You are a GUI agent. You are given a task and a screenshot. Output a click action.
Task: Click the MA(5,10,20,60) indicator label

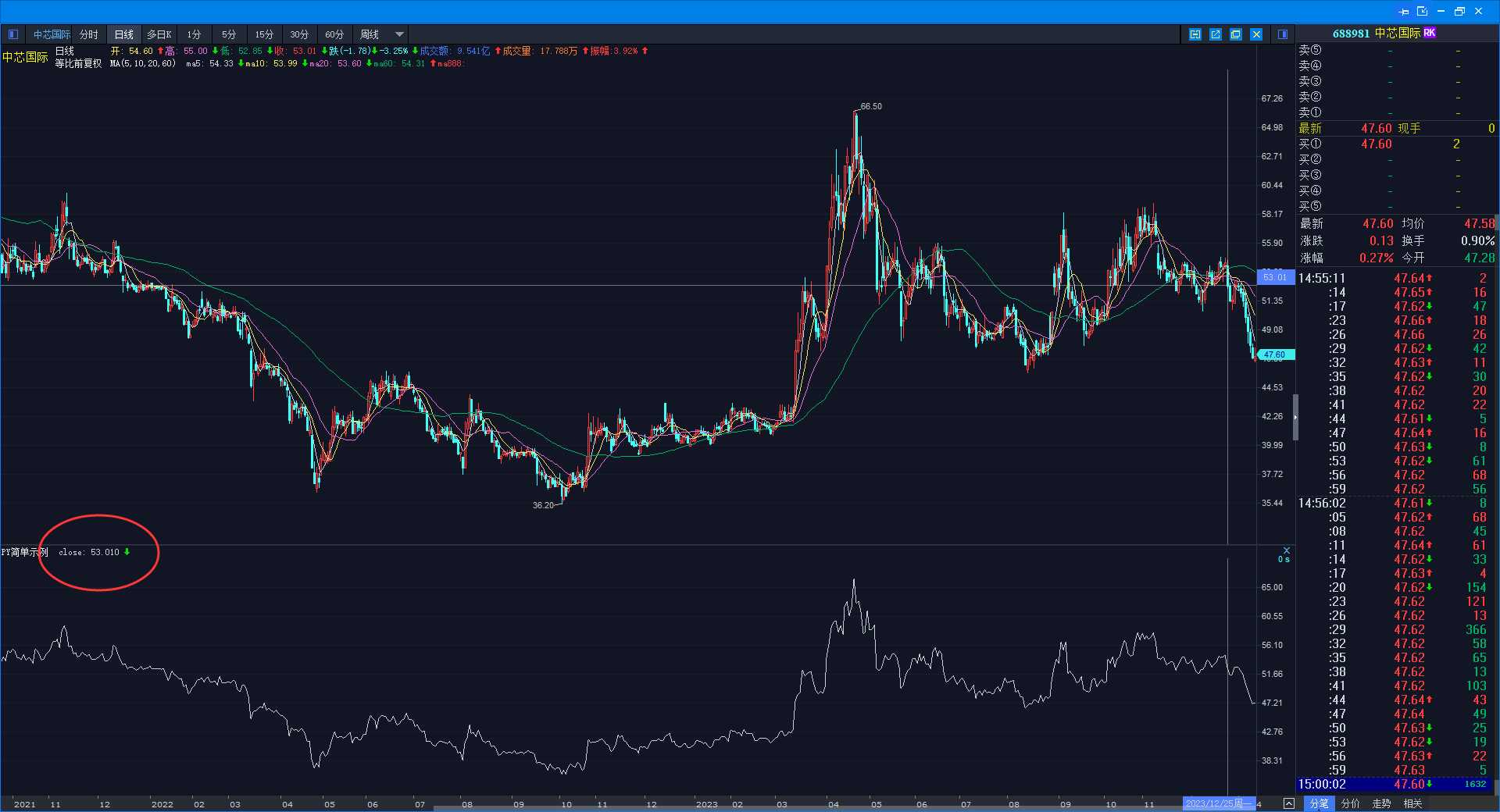point(143,63)
